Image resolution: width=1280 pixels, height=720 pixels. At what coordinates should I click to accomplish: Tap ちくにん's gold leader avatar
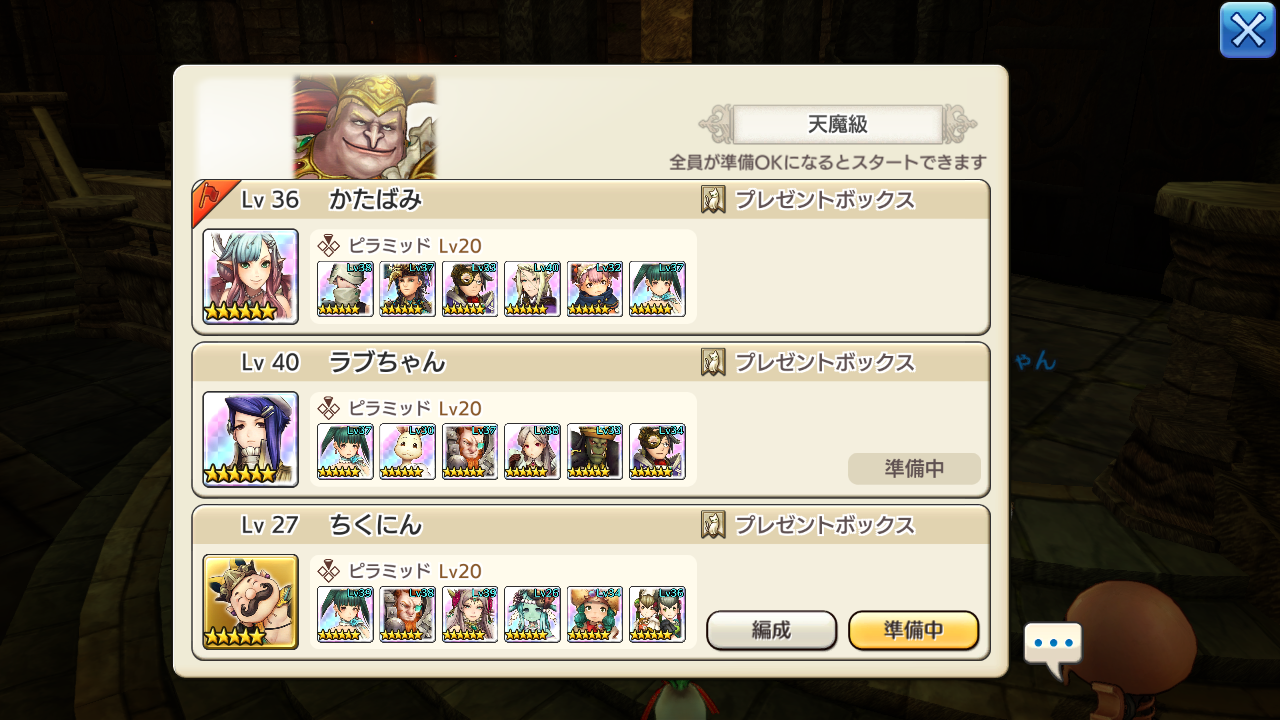pyautogui.click(x=250, y=602)
